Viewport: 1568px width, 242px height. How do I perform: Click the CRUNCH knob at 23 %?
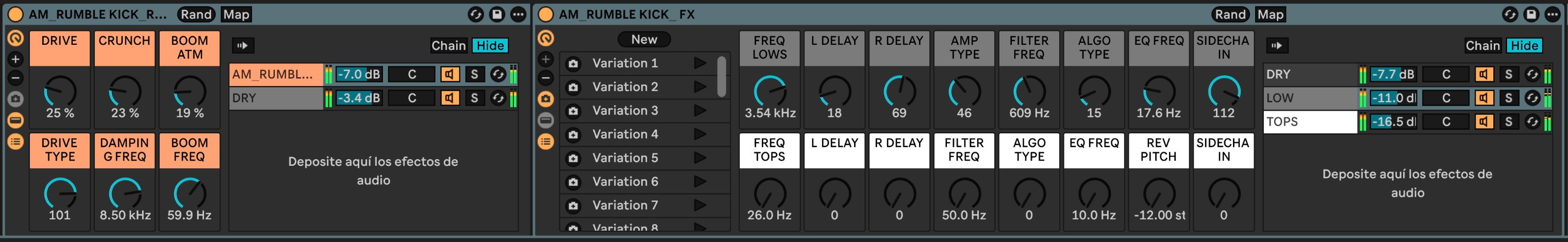pyautogui.click(x=125, y=92)
